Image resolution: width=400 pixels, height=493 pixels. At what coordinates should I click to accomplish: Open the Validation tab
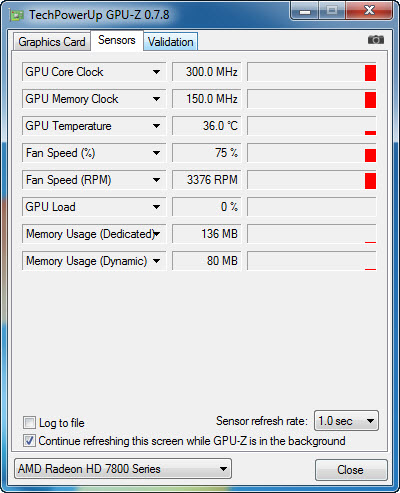(x=171, y=42)
